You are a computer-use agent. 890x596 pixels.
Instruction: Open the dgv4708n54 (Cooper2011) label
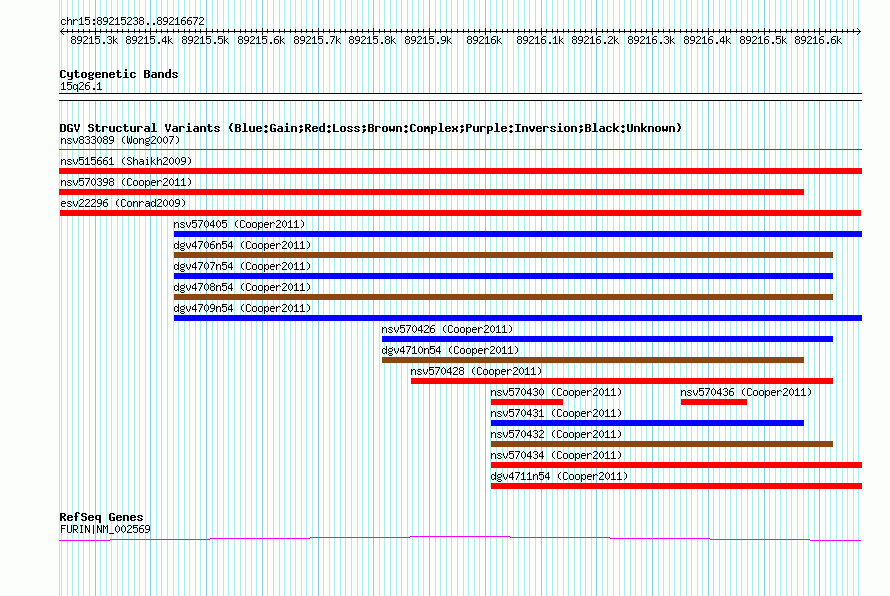click(x=242, y=287)
